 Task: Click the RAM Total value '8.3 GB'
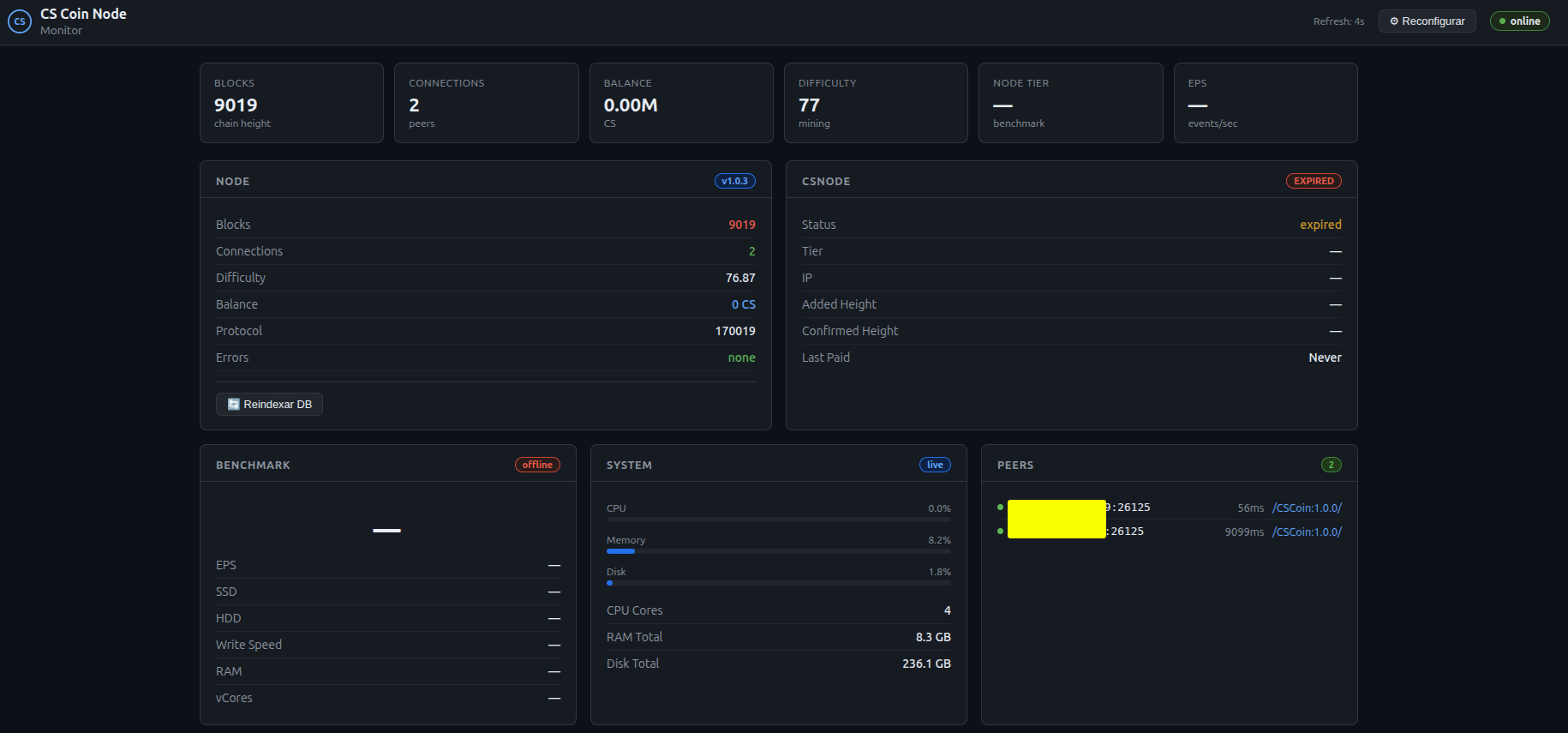(x=933, y=637)
